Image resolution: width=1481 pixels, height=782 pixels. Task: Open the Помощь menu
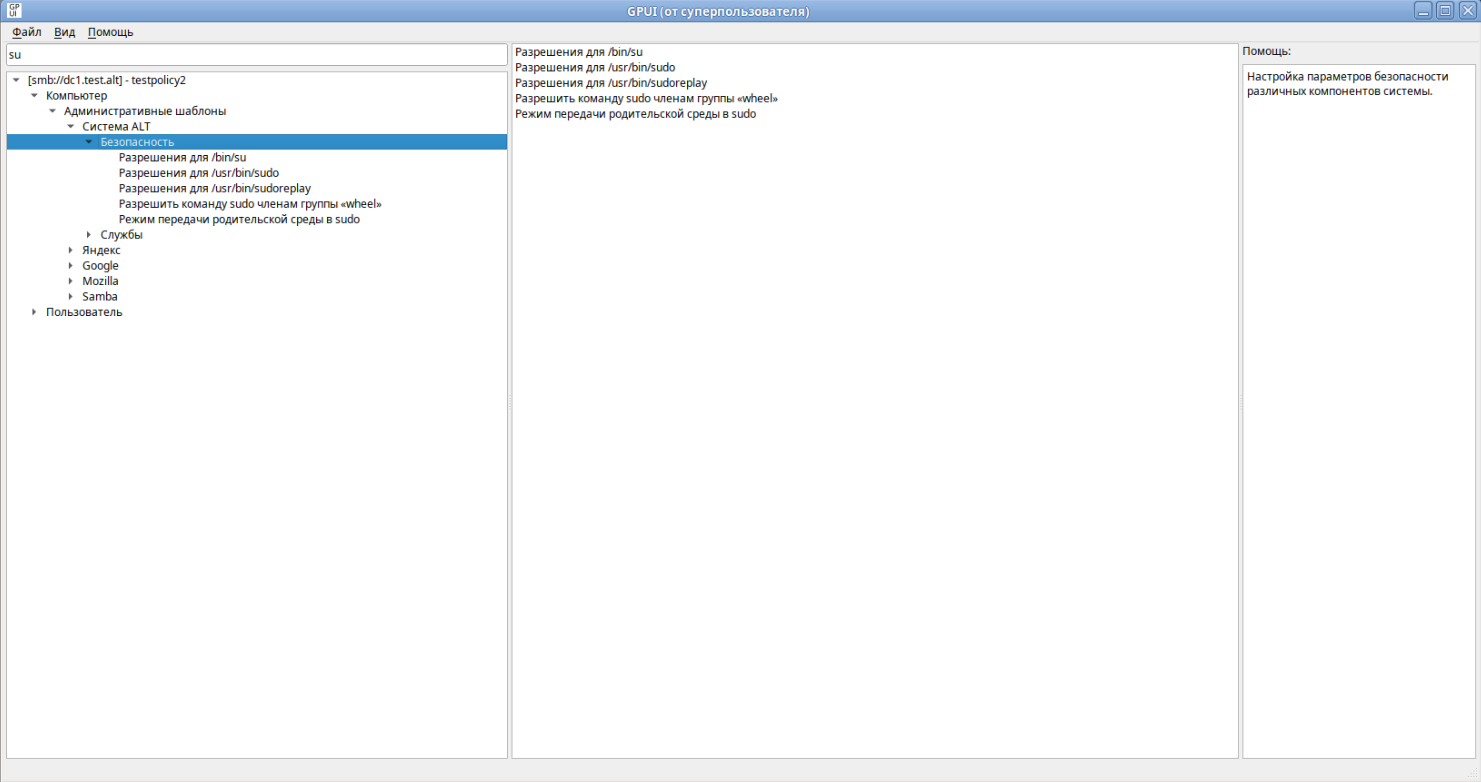(x=110, y=32)
